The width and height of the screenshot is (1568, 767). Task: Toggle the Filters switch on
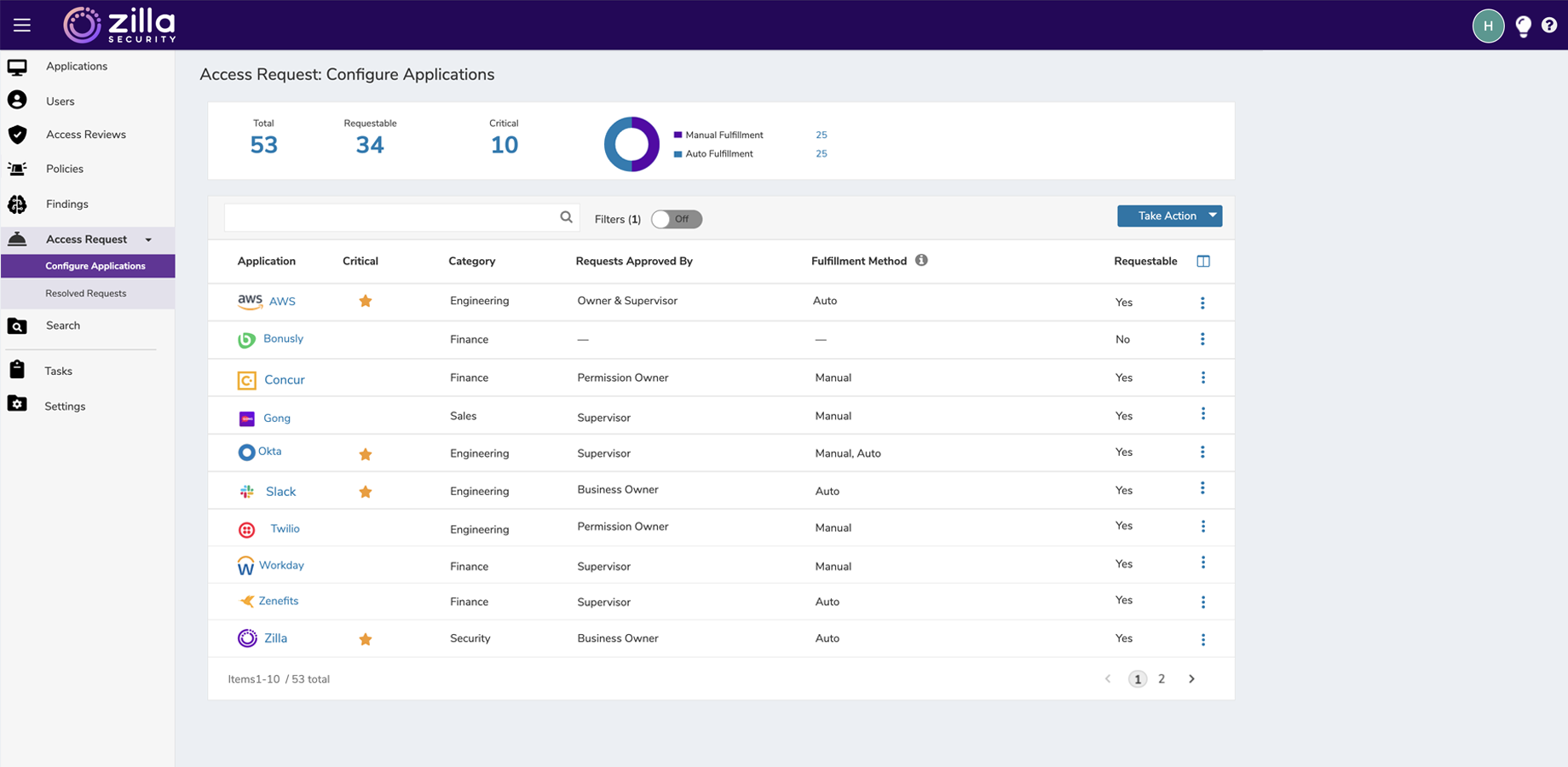pyautogui.click(x=677, y=219)
